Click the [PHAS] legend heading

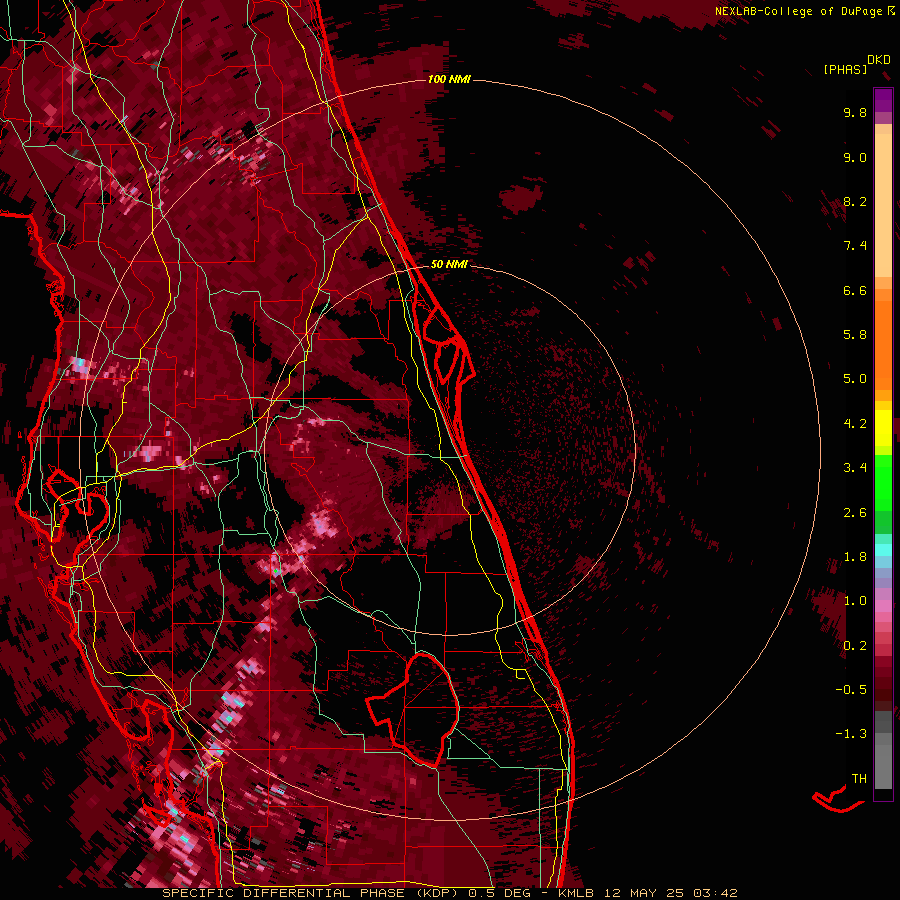845,69
